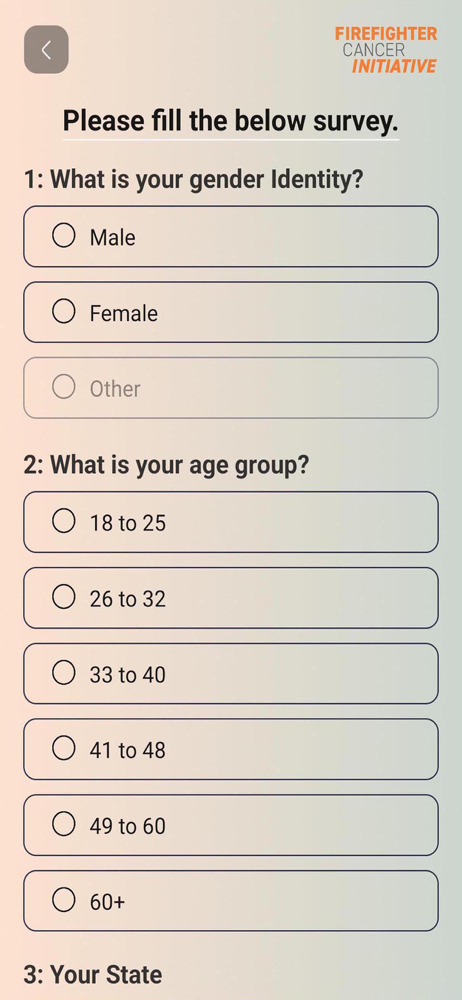Choose the 33 to 40 age radio button
Image resolution: width=462 pixels, height=1000 pixels.
click(64, 673)
